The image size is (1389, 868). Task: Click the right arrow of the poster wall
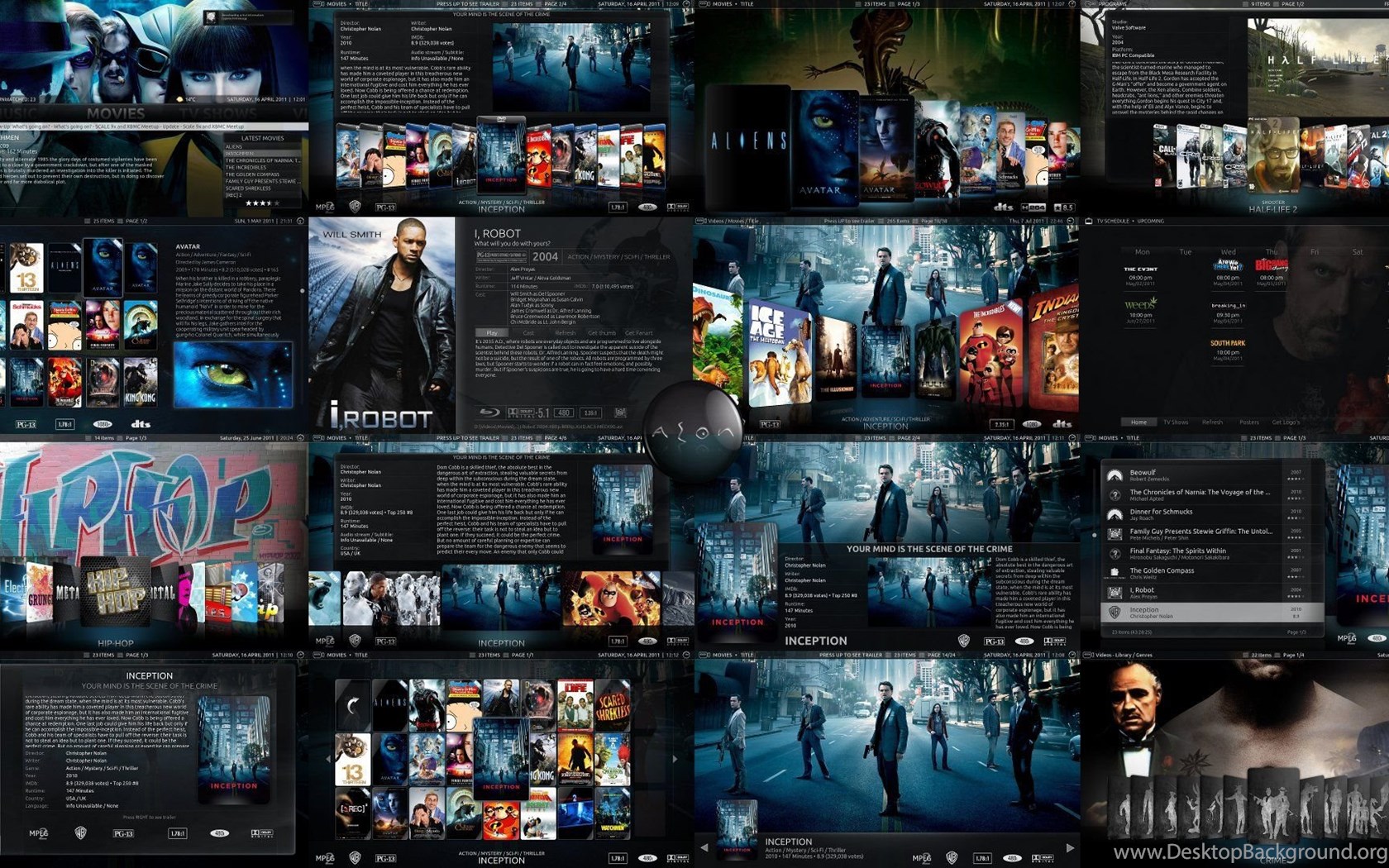coord(675,758)
